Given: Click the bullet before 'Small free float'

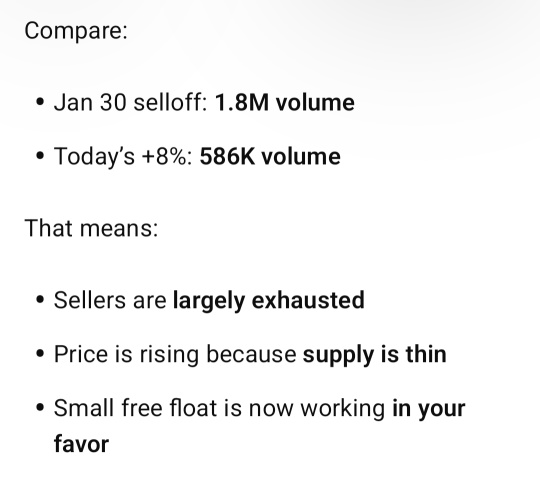Looking at the screenshot, I should 40,407.
